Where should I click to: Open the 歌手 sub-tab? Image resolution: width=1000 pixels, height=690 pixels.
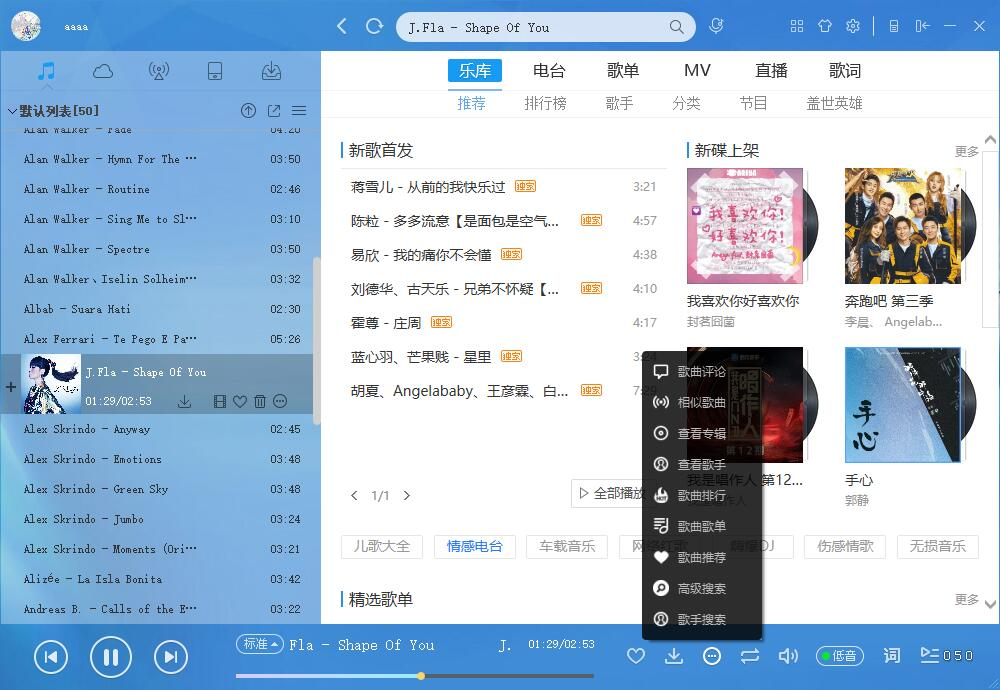point(619,103)
